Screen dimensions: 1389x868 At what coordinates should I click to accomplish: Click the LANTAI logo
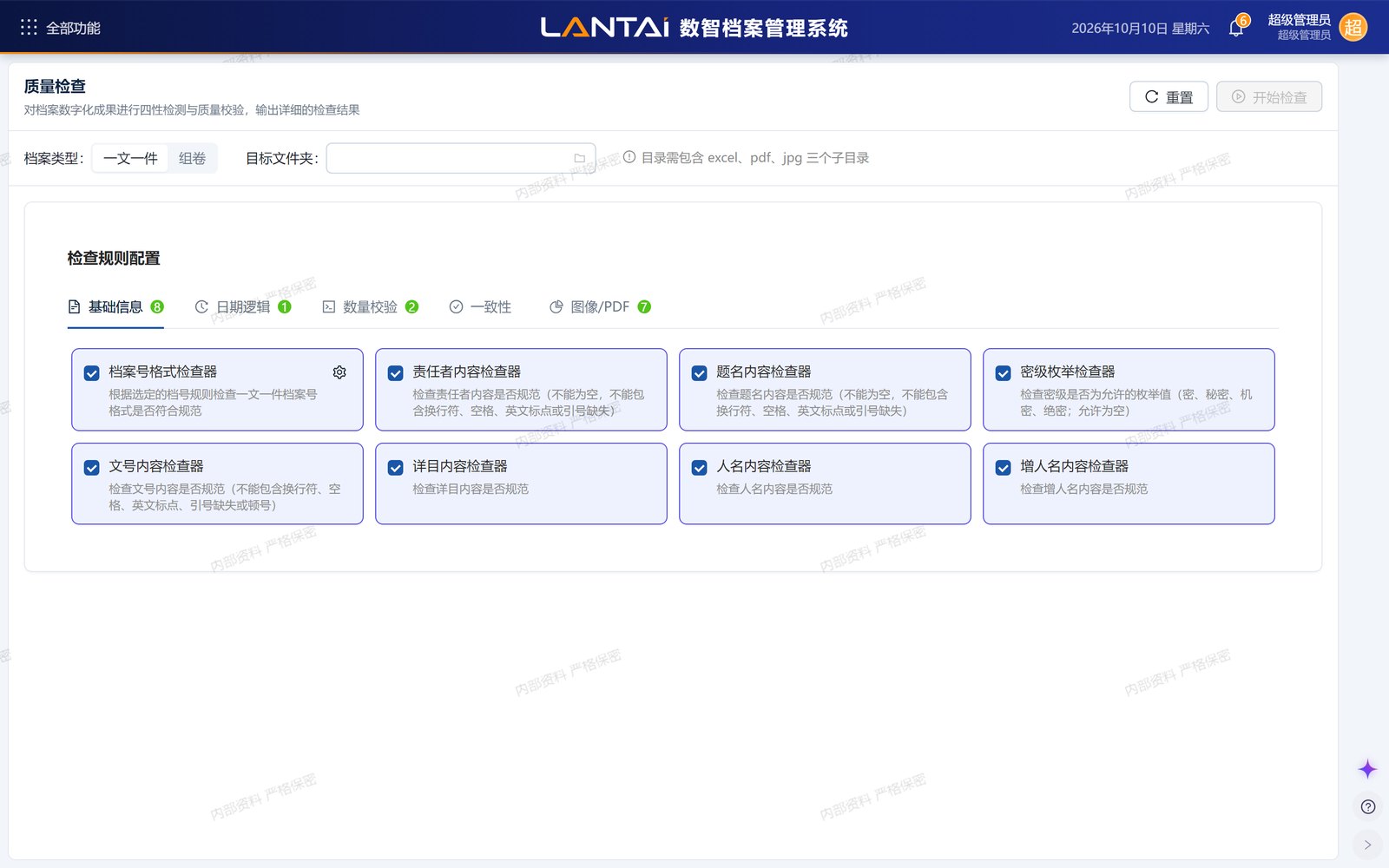pyautogui.click(x=605, y=28)
